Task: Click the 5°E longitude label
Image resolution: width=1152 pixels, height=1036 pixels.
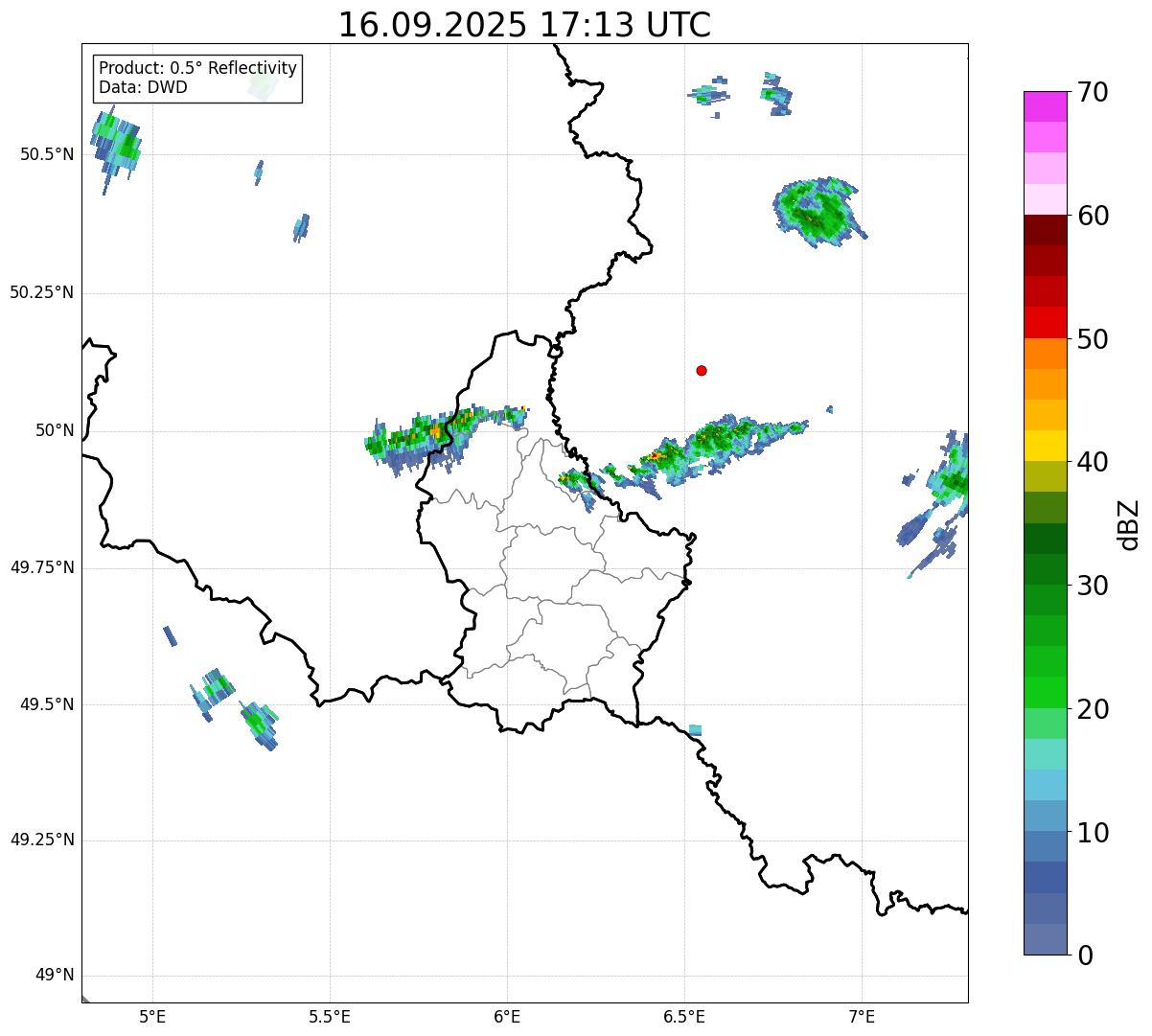Action: pyautogui.click(x=152, y=1016)
